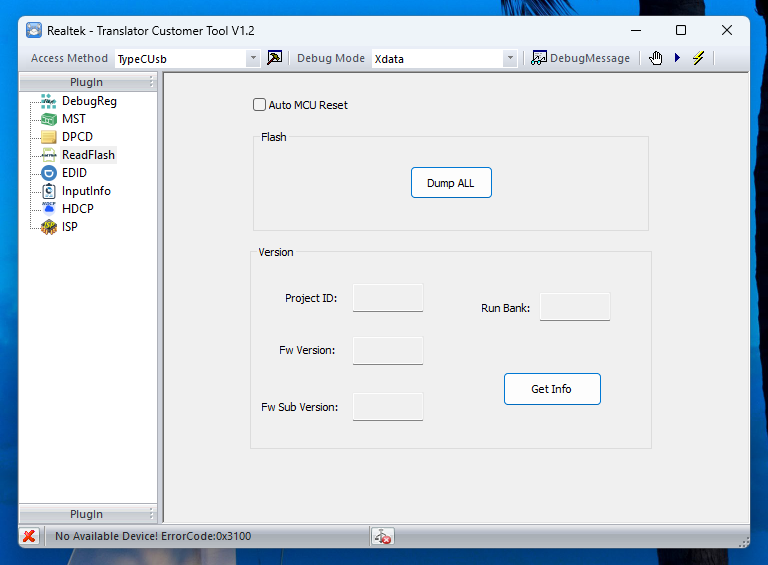The width and height of the screenshot is (768, 565).
Task: Click the blue run arrow icon
Action: tap(677, 58)
